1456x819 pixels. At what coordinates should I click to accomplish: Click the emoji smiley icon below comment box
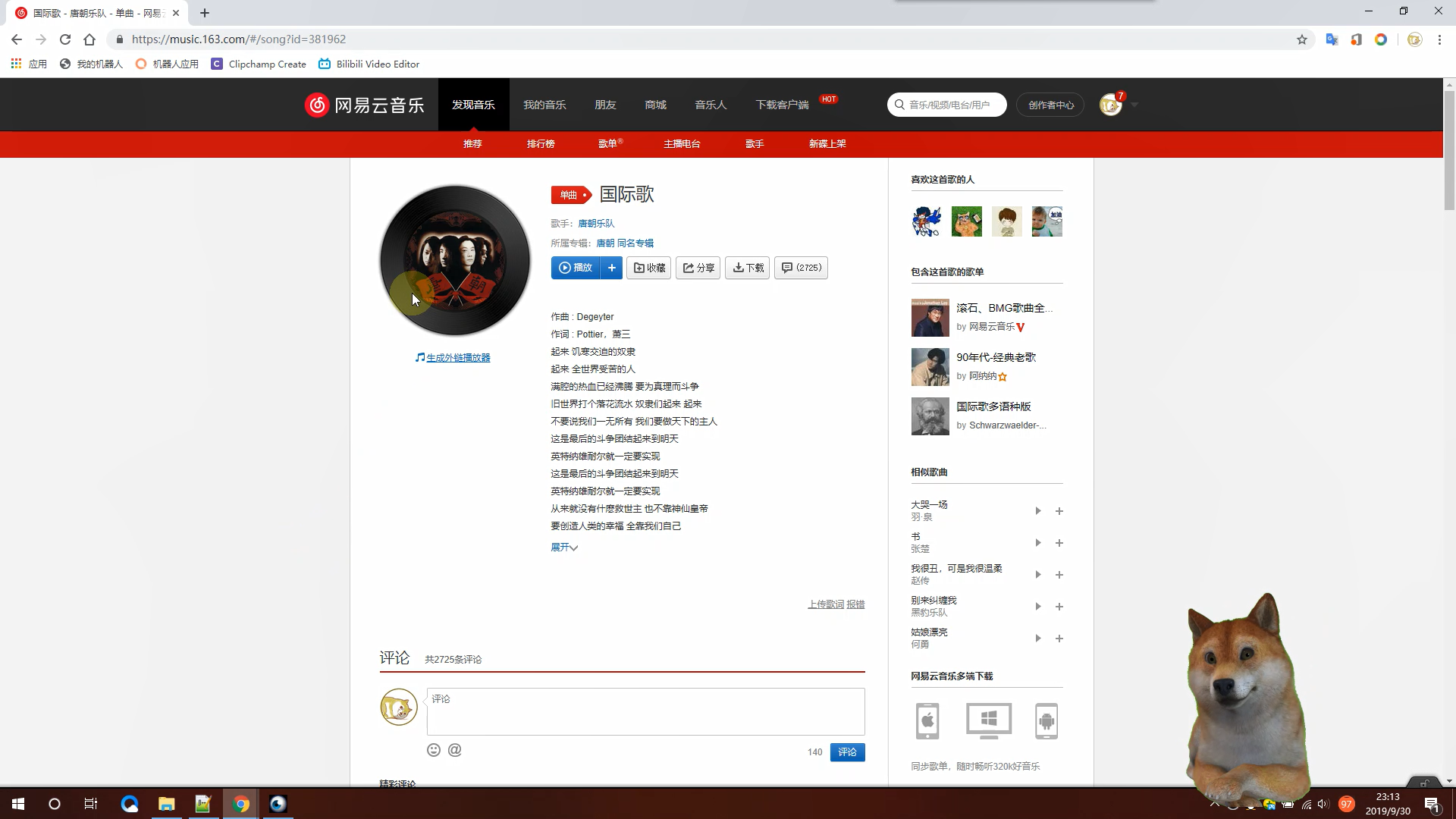434,750
